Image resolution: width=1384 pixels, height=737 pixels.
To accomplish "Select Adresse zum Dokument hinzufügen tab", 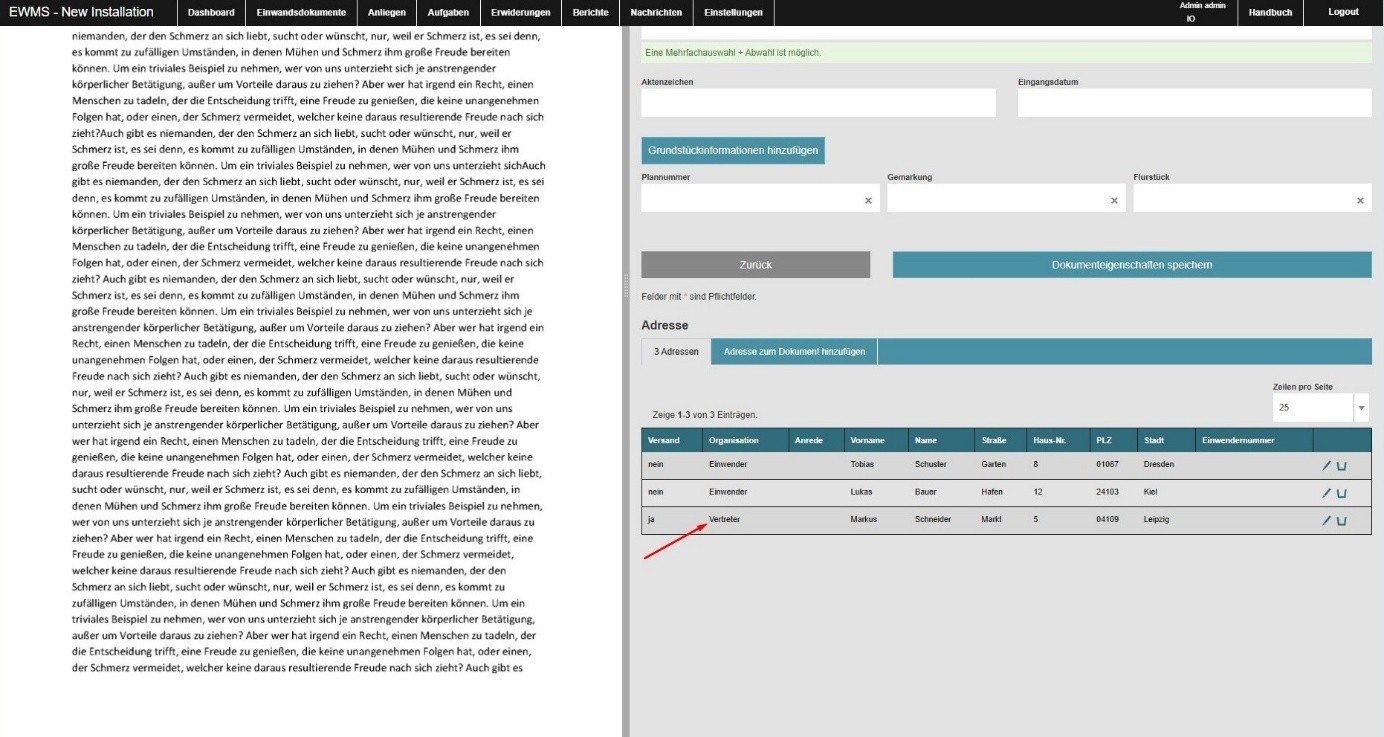I will (794, 352).
